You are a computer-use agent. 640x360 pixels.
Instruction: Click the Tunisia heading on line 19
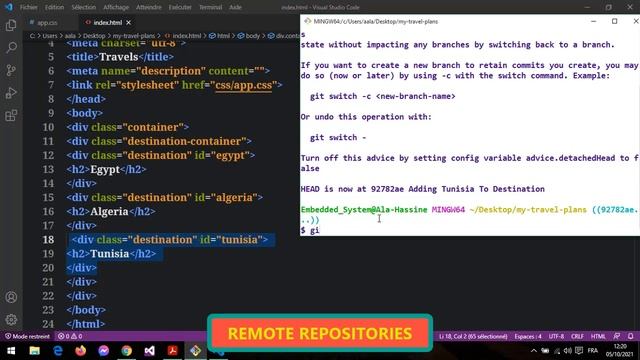pyautogui.click(x=110, y=254)
